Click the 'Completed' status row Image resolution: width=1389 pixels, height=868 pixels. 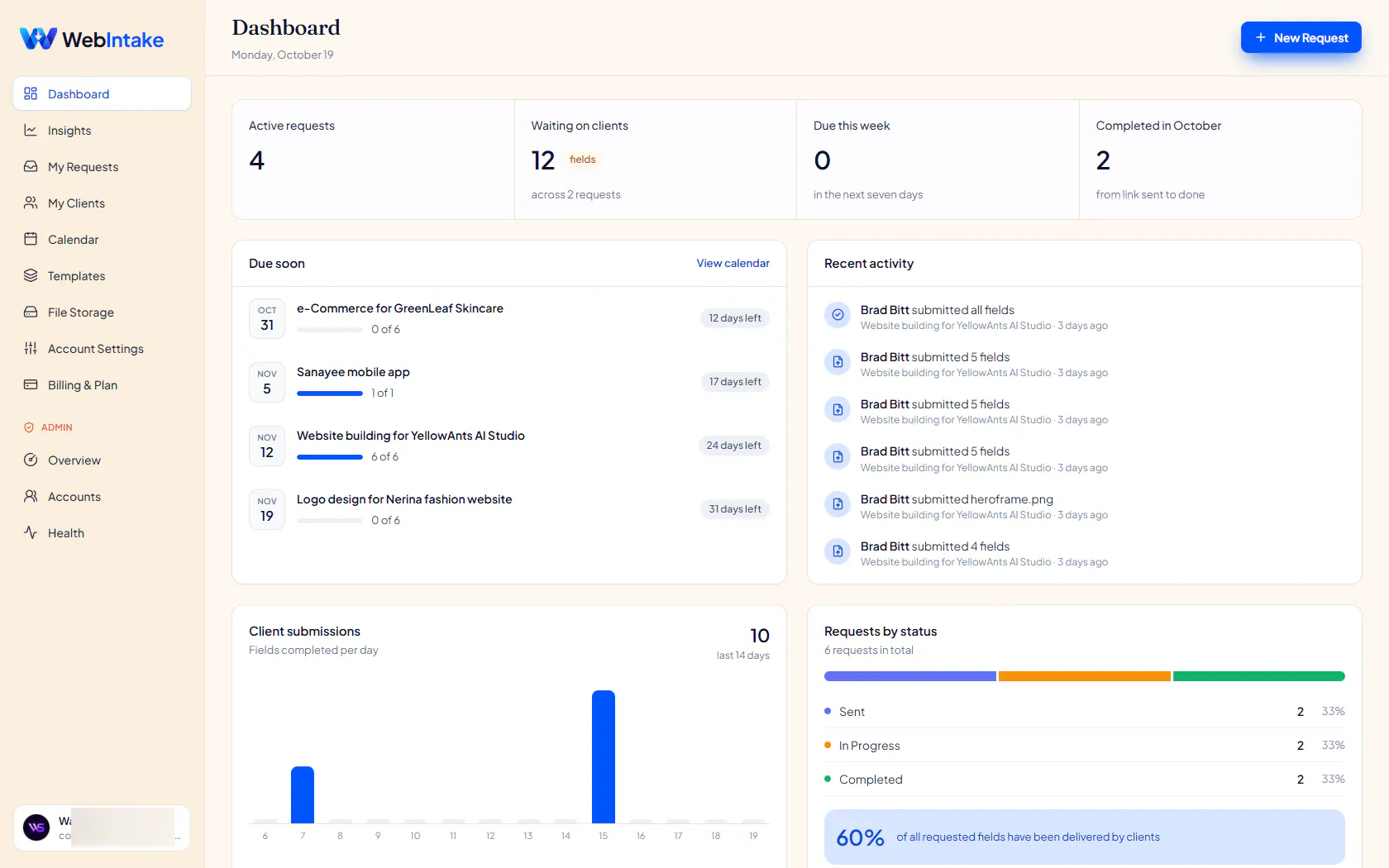[1084, 779]
